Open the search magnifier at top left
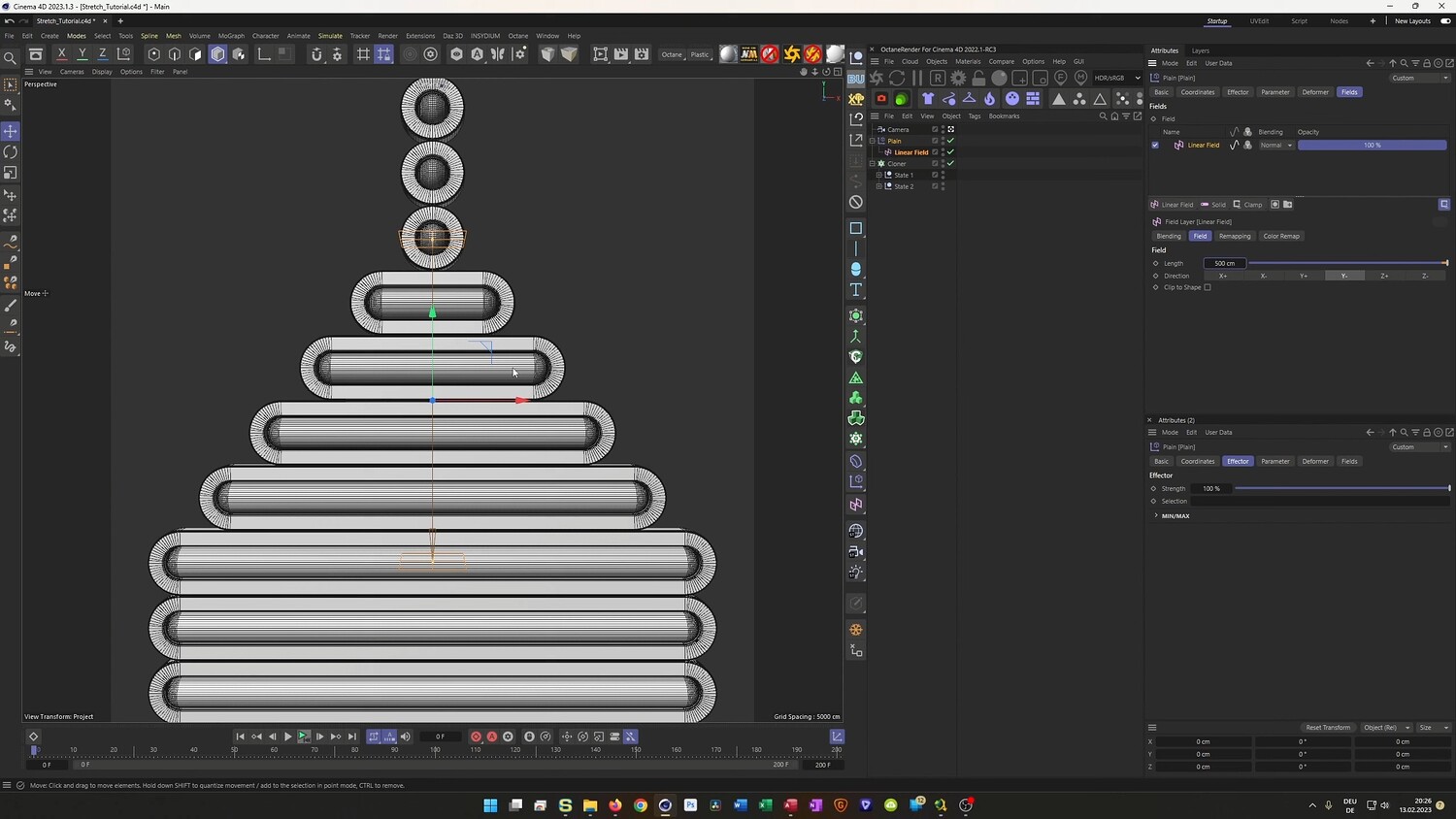Viewport: 1456px width, 819px height. pos(10,58)
